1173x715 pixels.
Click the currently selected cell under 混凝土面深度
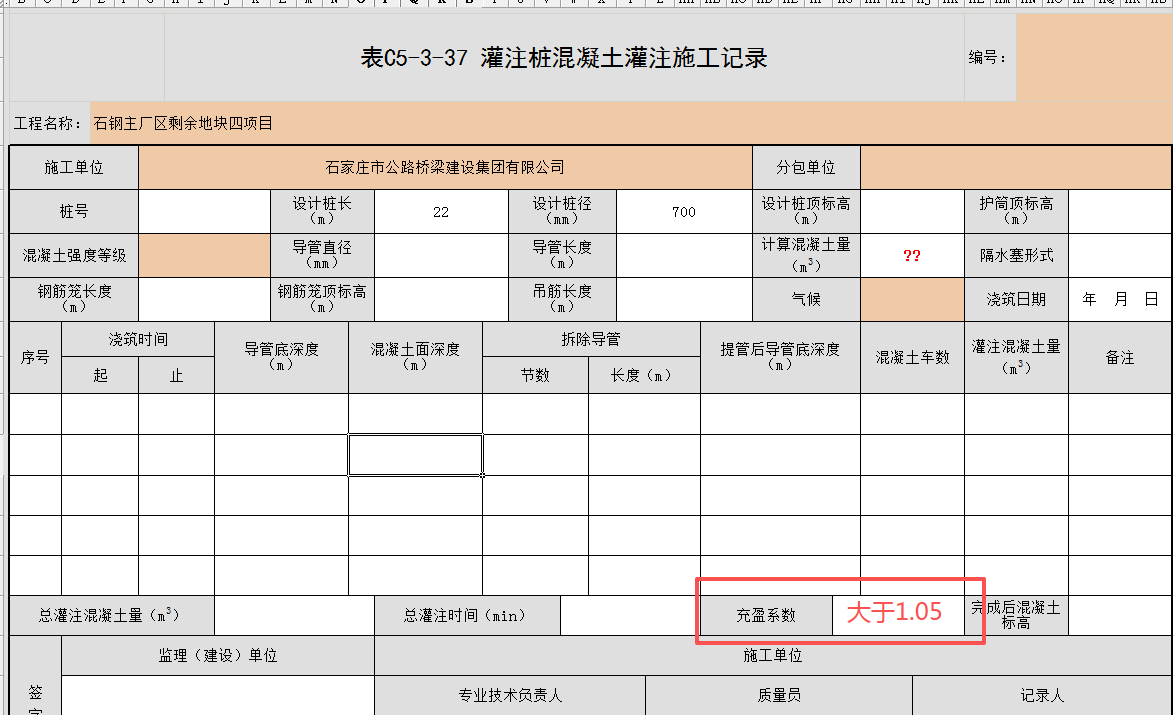click(x=415, y=455)
